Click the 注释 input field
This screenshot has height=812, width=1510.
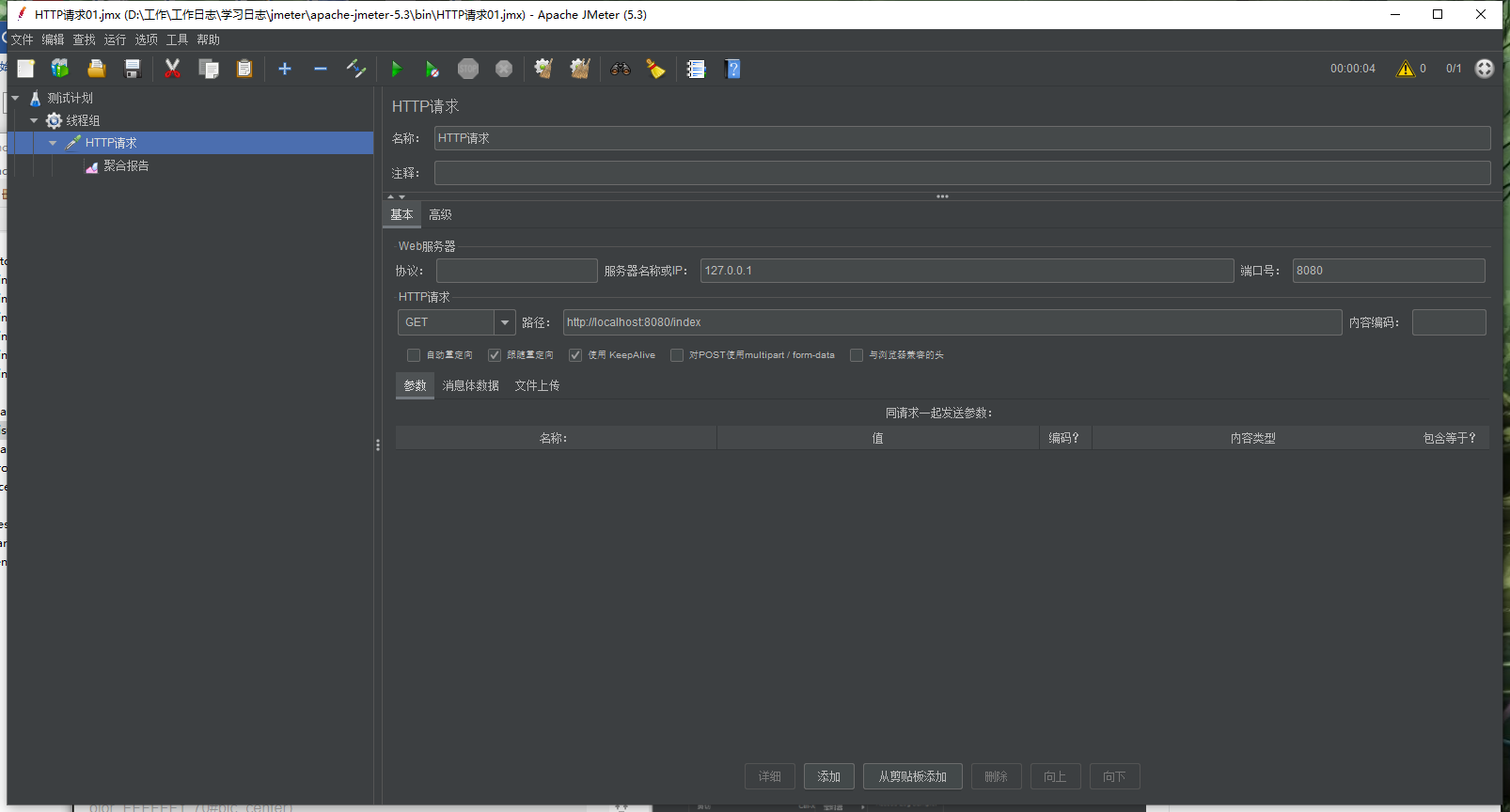(x=962, y=173)
